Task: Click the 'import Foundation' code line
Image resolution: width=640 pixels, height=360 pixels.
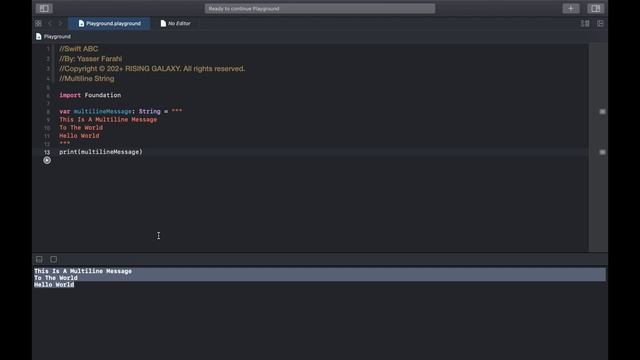Action: [x=90, y=95]
